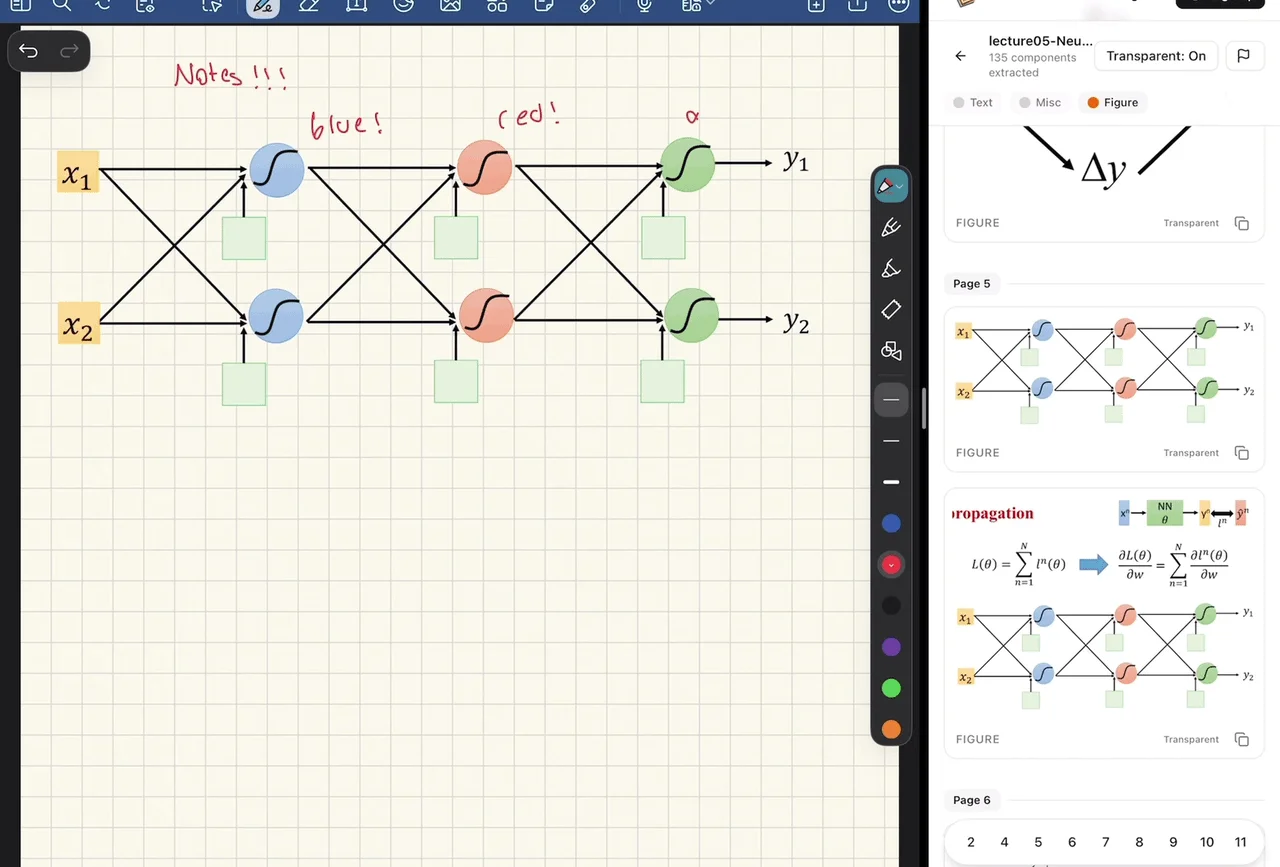Pick the blue pen color
This screenshot has height=867, width=1280.
pos(891,524)
